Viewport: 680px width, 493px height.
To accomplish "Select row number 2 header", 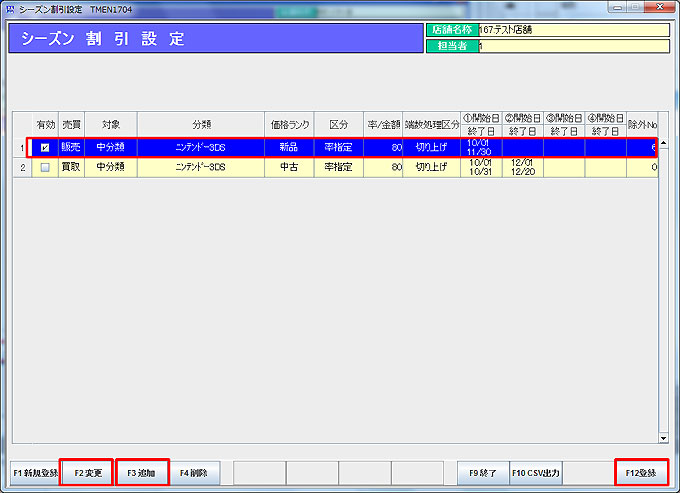I will click(x=22, y=167).
